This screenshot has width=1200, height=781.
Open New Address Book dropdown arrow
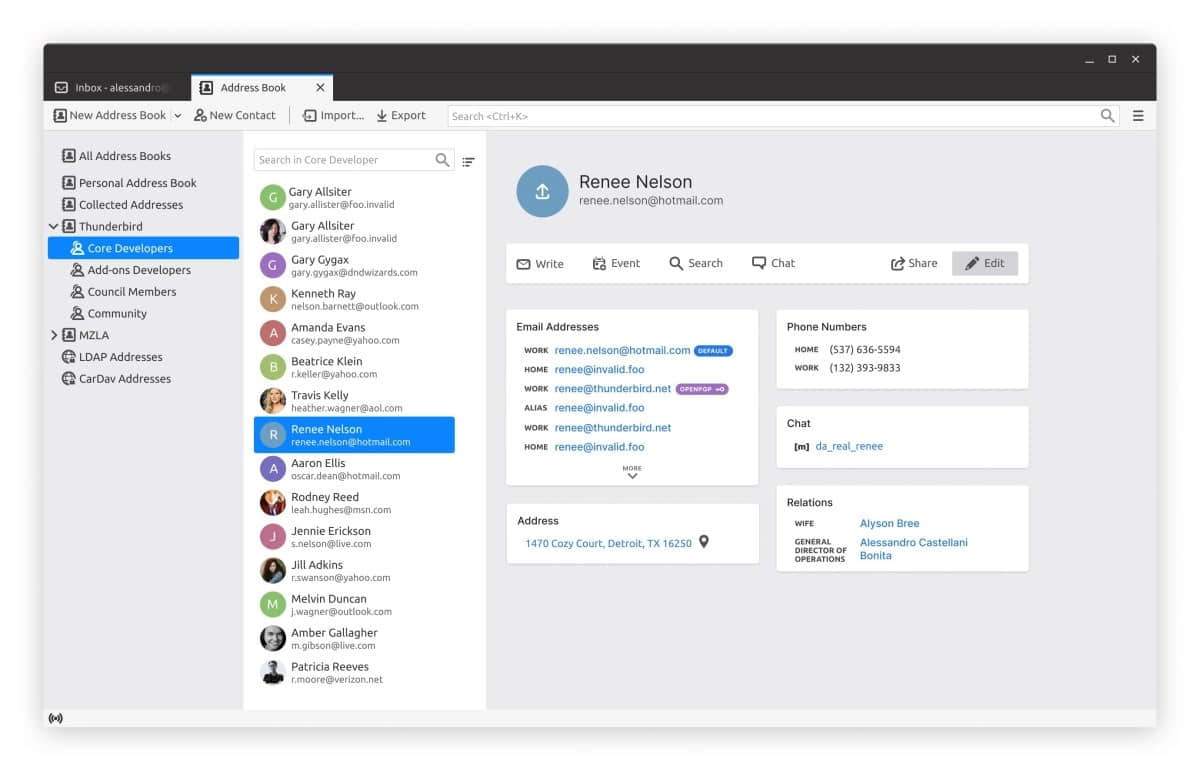point(178,116)
